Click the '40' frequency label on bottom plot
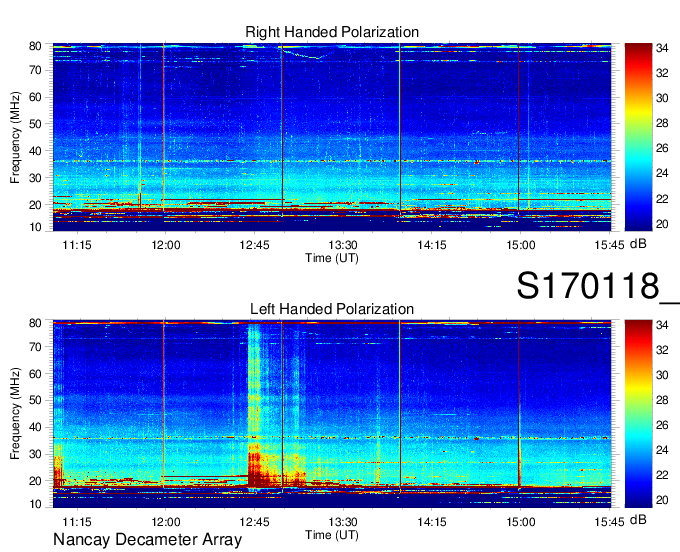The height and width of the screenshot is (552, 680). [x=35, y=428]
